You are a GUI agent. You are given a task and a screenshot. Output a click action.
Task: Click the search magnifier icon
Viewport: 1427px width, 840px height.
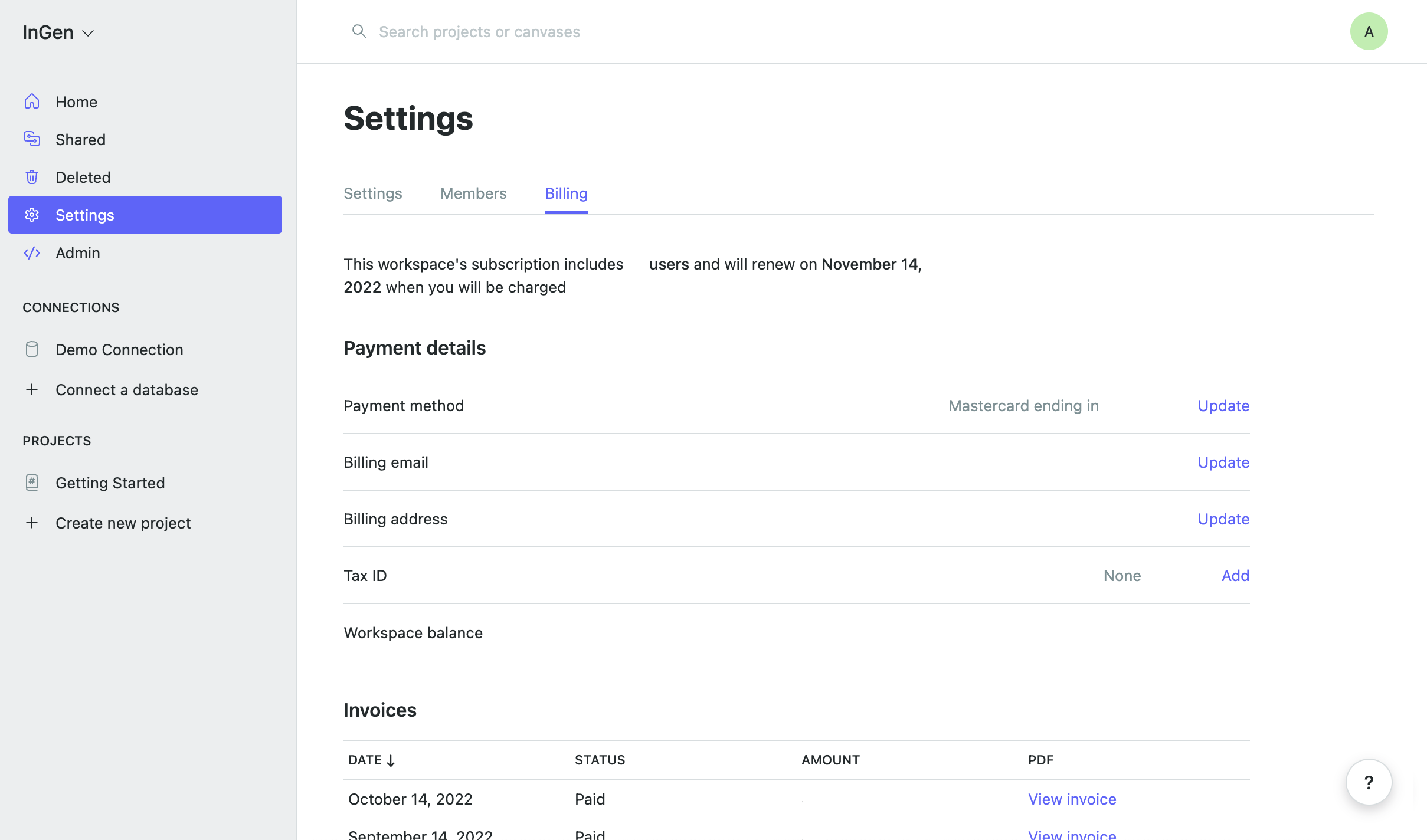click(x=359, y=31)
